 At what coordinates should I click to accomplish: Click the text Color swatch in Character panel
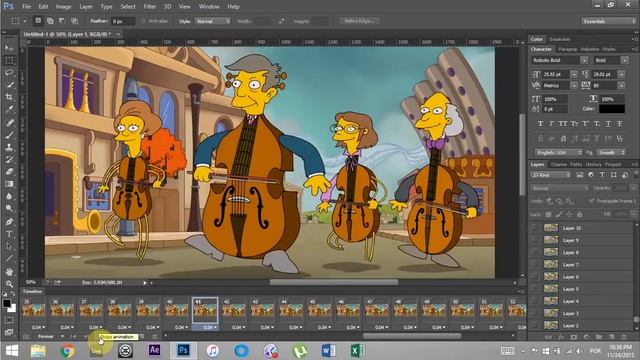[x=611, y=109]
